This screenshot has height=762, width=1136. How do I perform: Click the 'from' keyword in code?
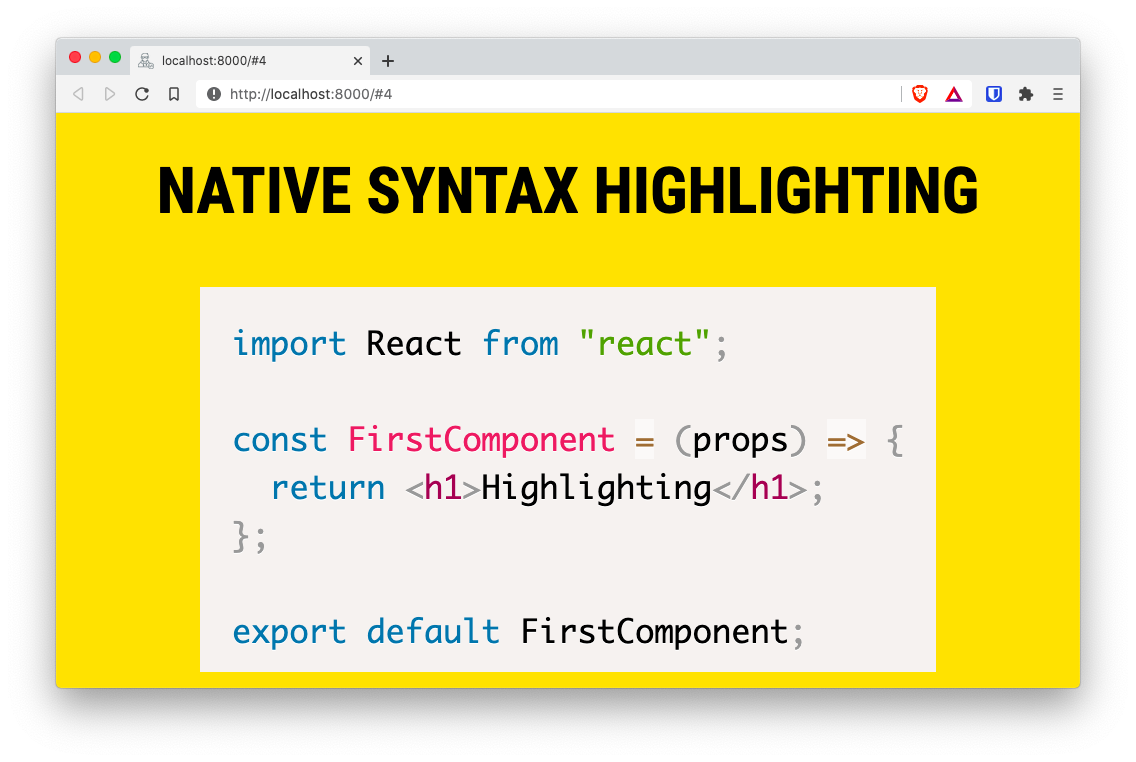[x=520, y=343]
